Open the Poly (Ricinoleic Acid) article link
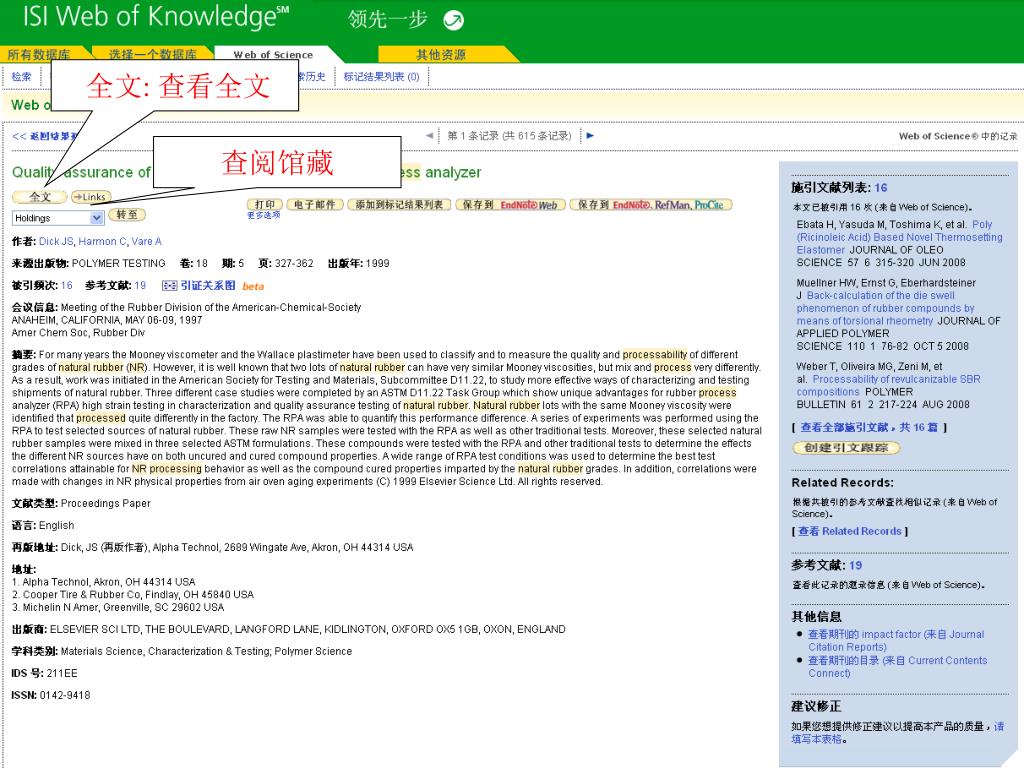This screenshot has height=768, width=1024. coord(899,237)
